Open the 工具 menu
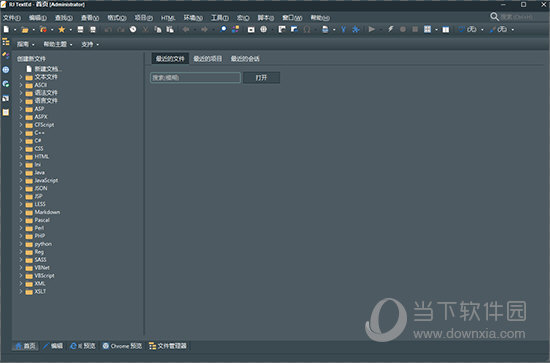 point(220,18)
